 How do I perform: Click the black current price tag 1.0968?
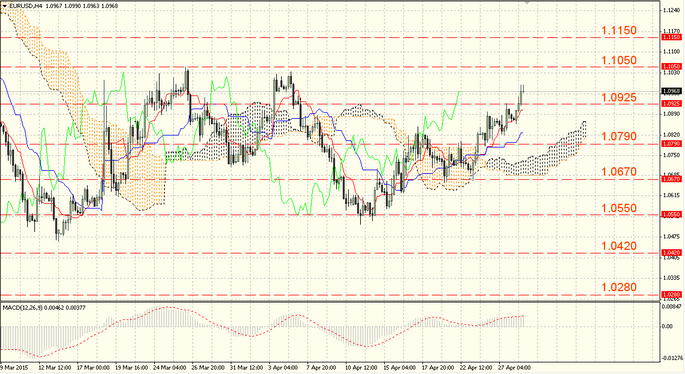coord(671,91)
